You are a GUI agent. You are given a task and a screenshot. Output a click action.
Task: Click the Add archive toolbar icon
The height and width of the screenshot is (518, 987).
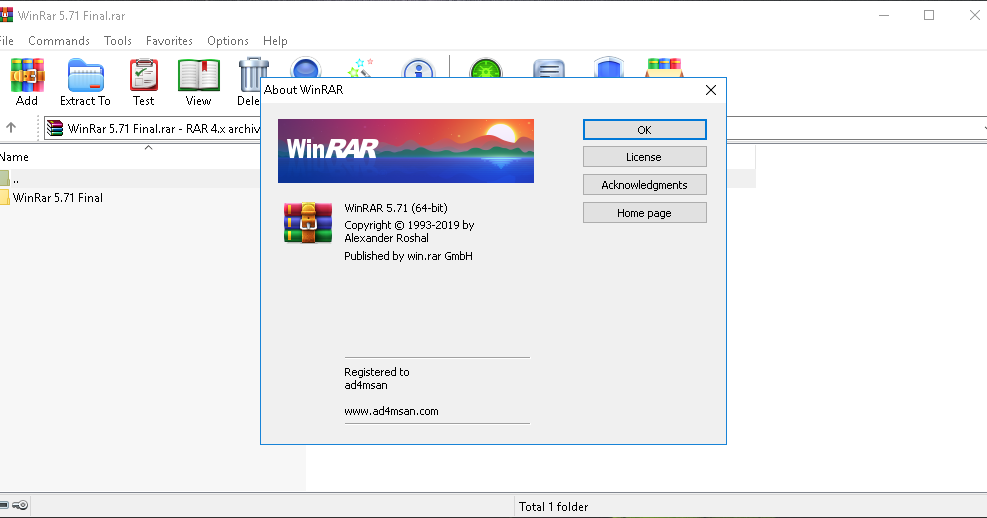[27, 76]
